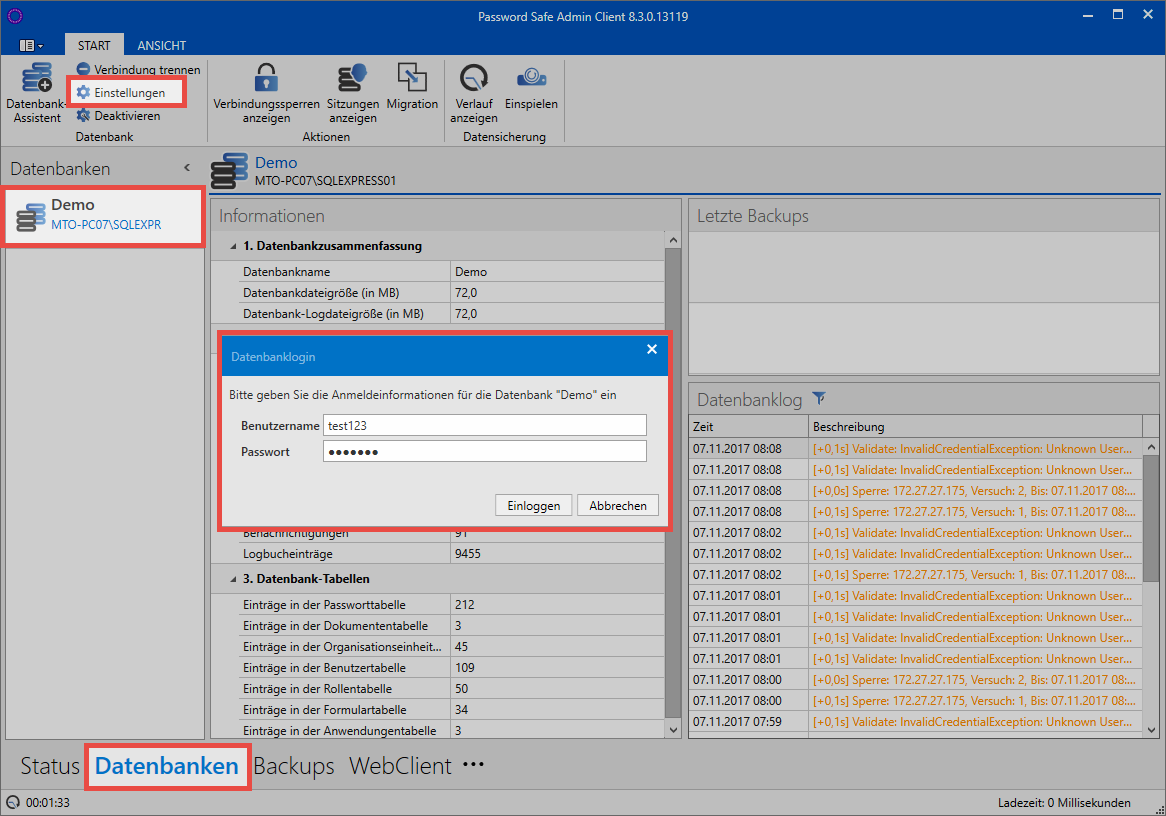Select the Logbucheinträge value 9455
This screenshot has width=1166, height=816.
468,553
